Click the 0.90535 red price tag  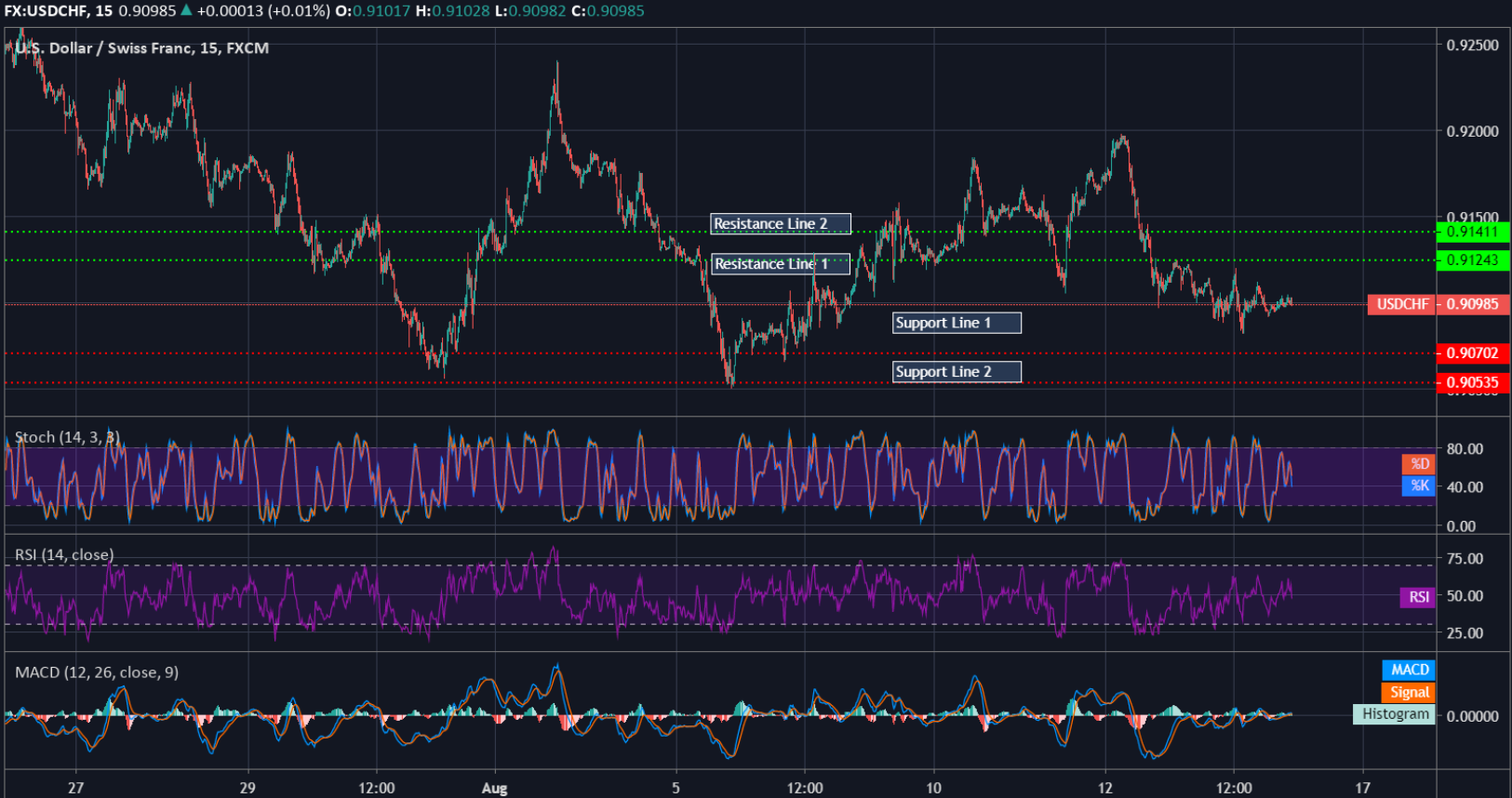[1473, 382]
